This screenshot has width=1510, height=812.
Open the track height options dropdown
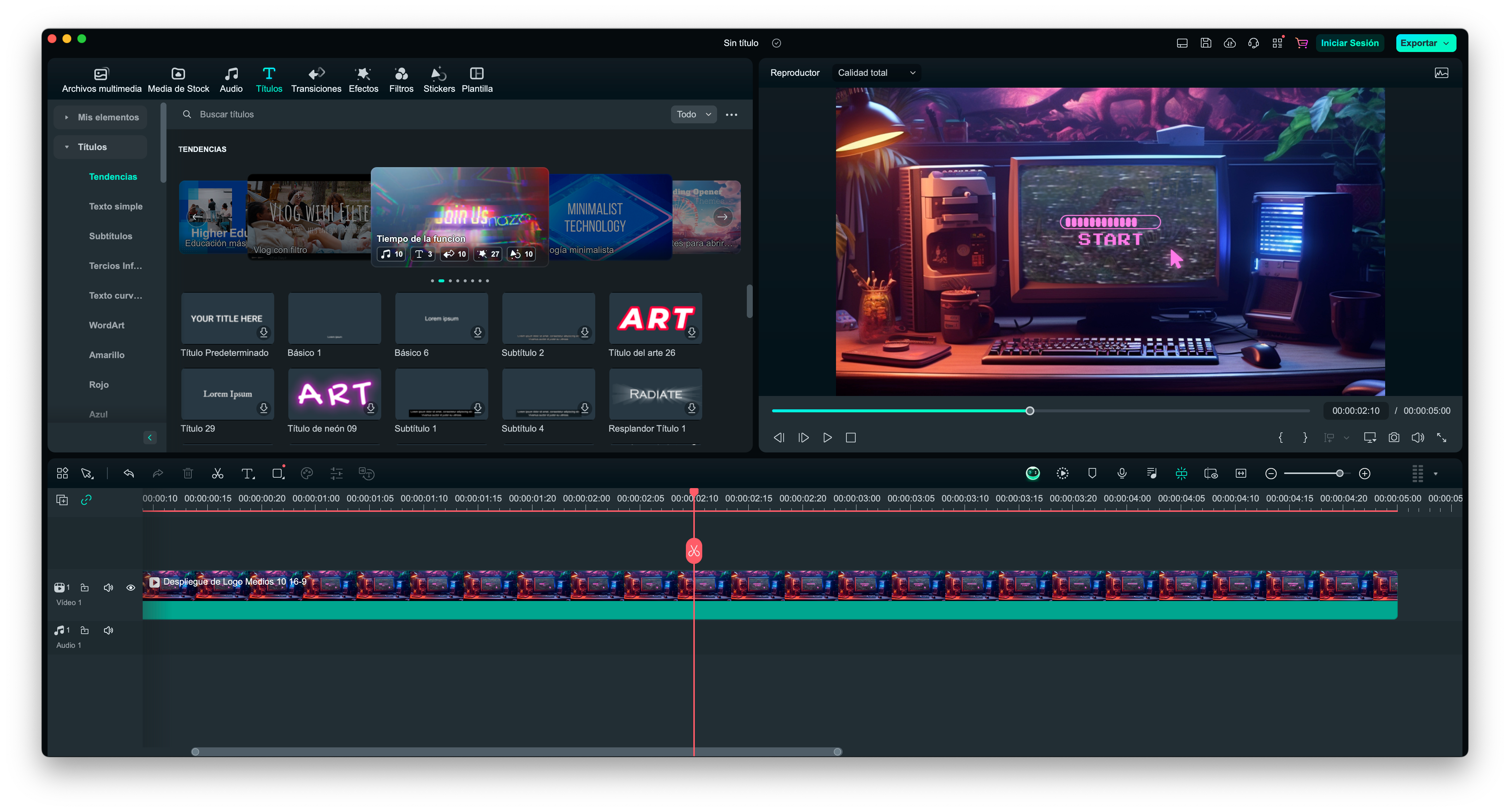(x=1435, y=473)
